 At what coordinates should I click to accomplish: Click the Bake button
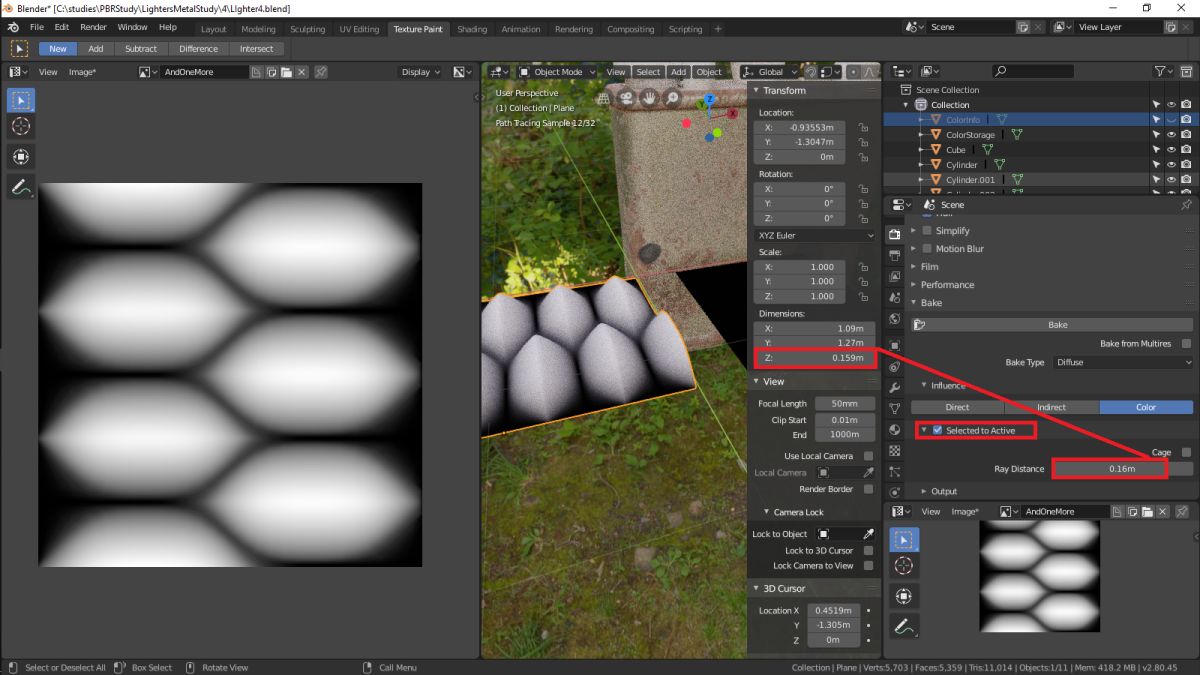coord(1052,325)
